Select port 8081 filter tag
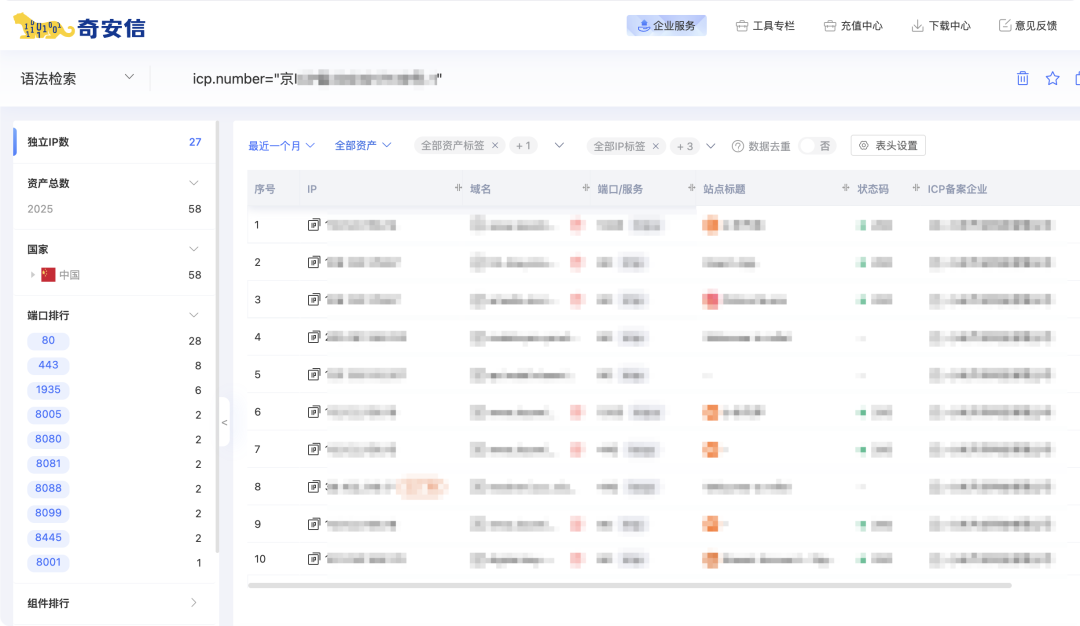Viewport: 1080px width, 626px height. (x=48, y=463)
